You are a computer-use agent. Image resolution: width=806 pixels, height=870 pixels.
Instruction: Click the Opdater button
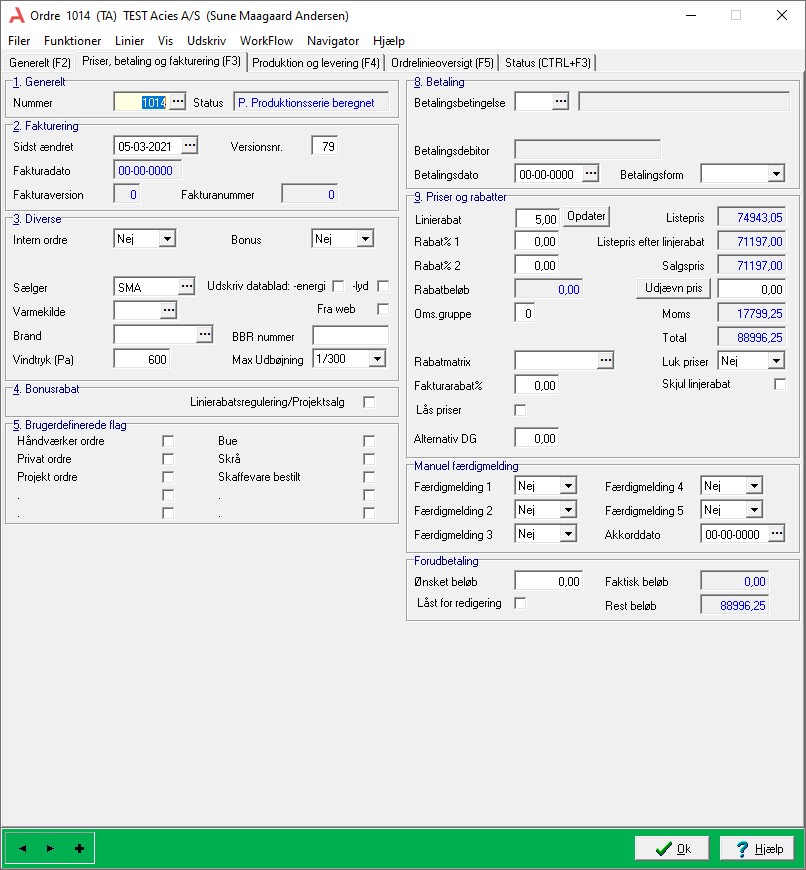(586, 217)
